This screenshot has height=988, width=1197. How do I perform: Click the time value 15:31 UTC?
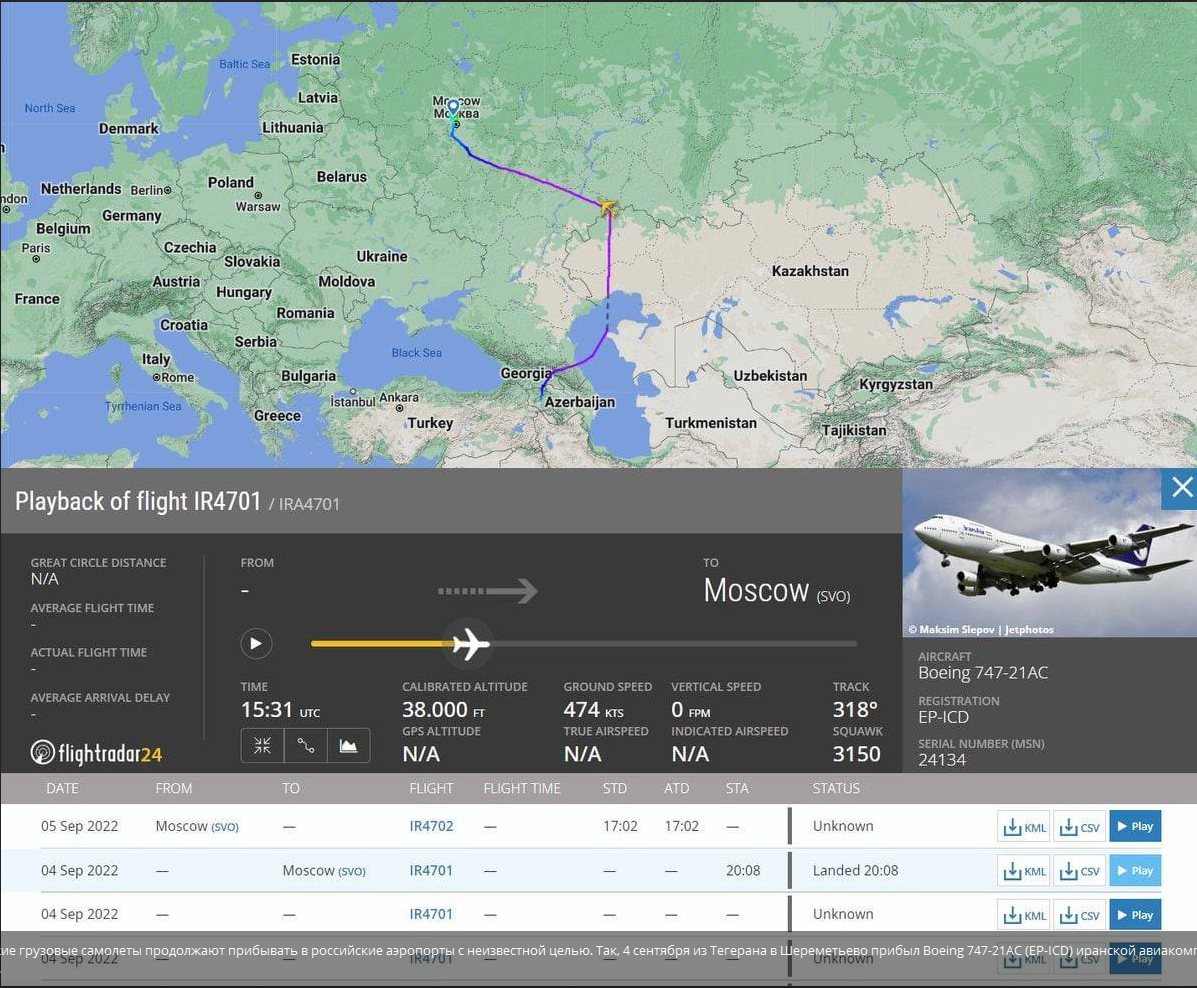click(280, 710)
